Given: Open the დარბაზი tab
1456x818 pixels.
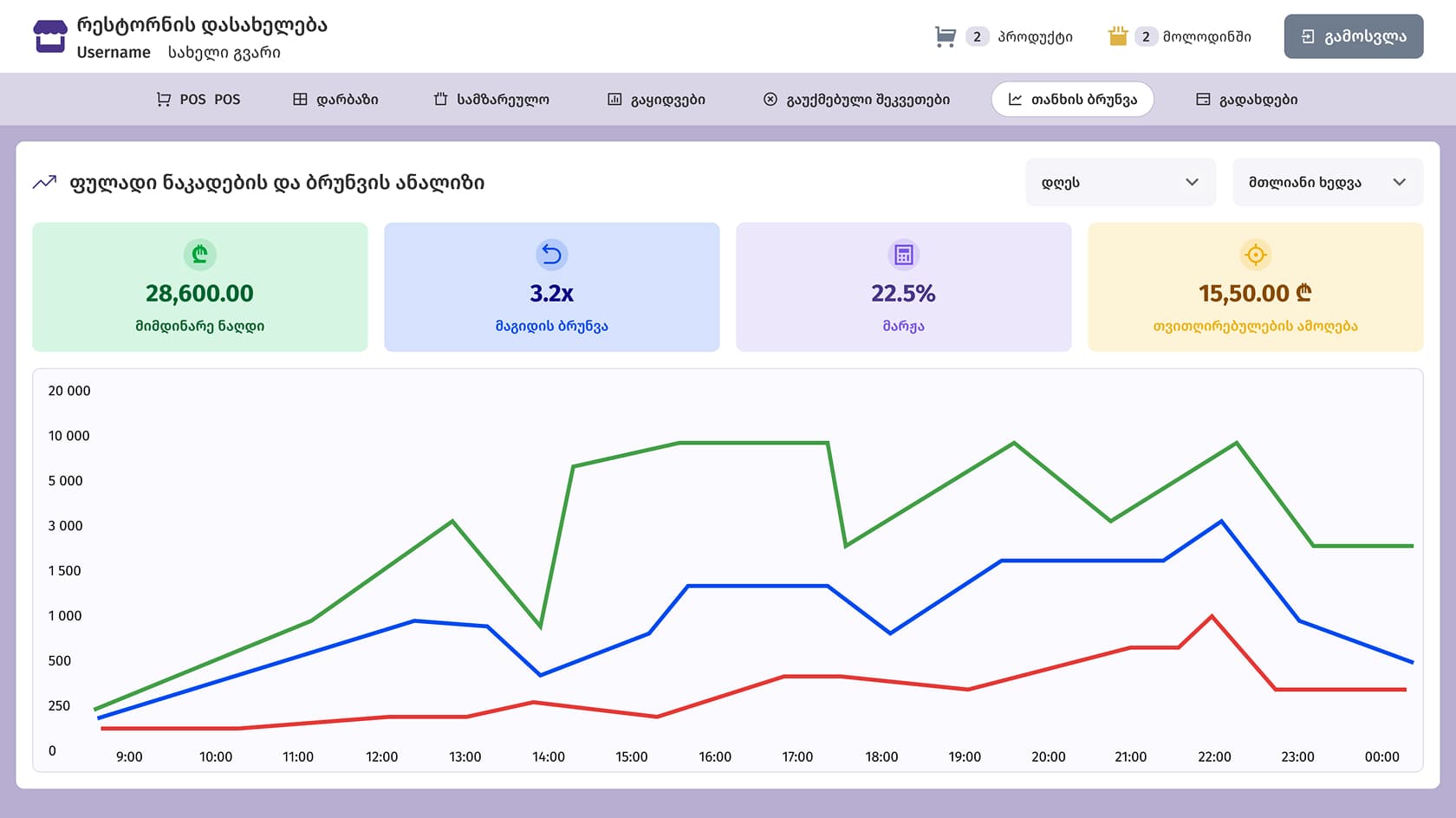Looking at the screenshot, I should (335, 100).
